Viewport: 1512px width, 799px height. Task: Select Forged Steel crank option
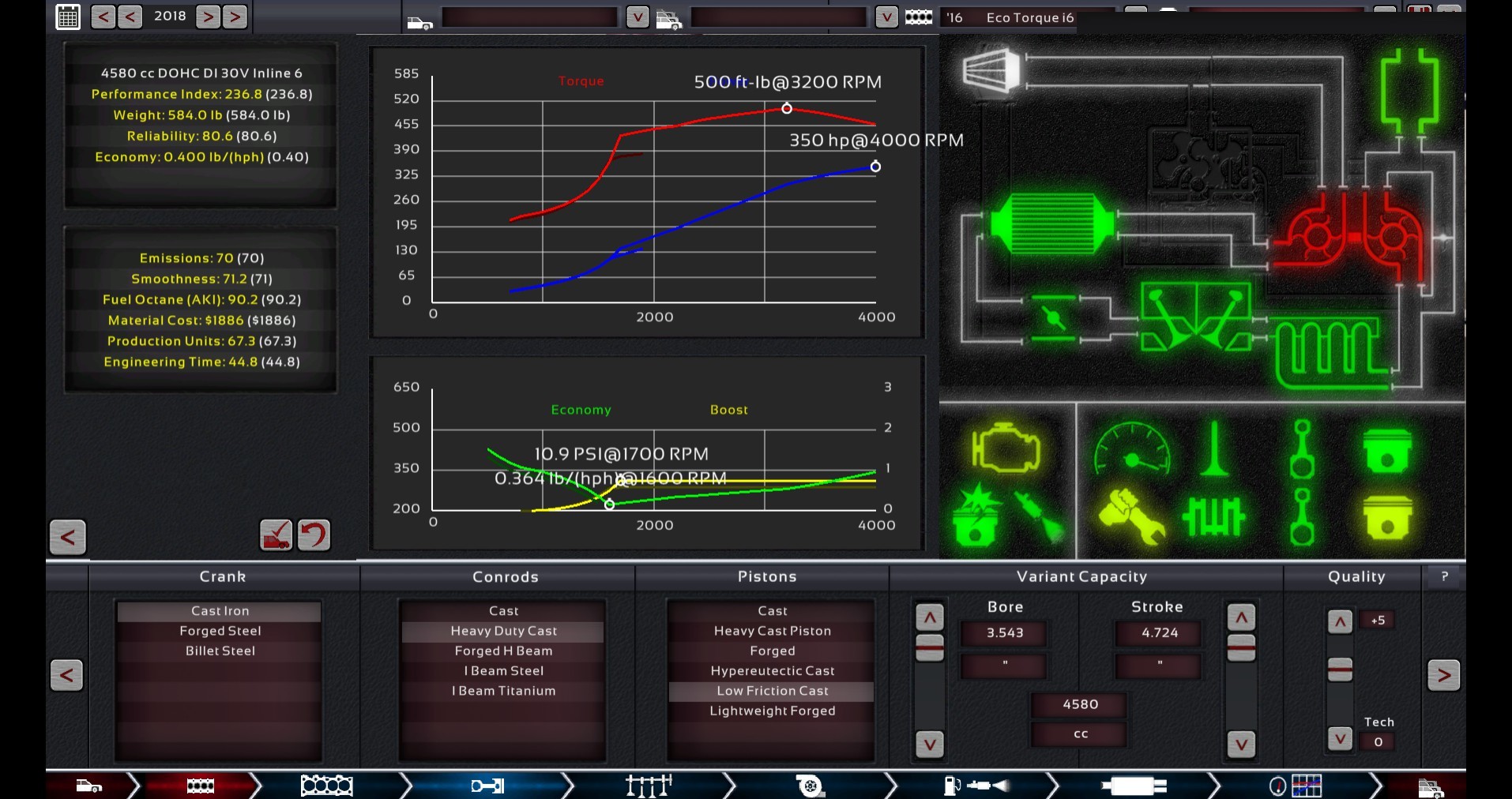[x=220, y=631]
